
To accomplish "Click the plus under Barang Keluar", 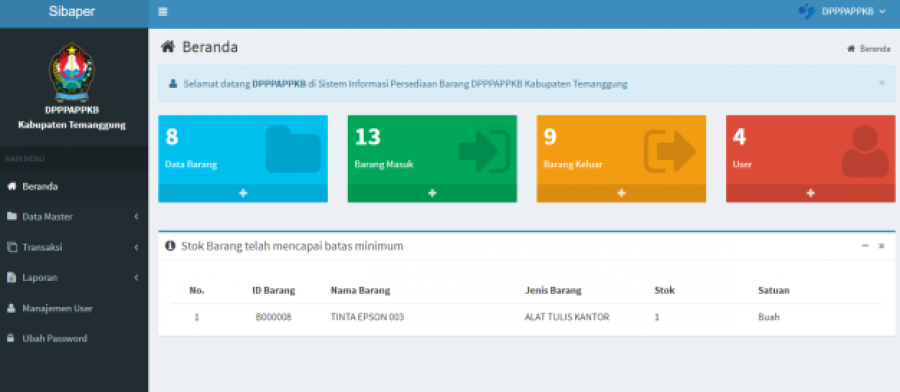I will [621, 193].
